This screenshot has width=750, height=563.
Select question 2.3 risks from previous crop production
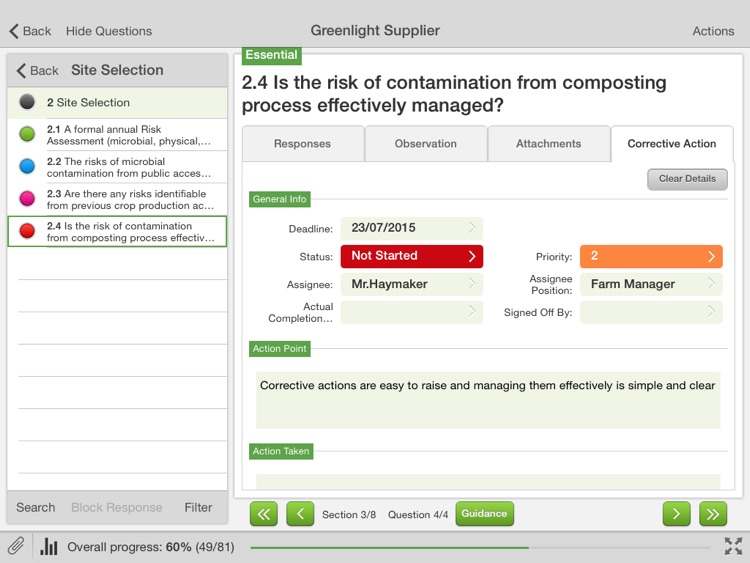pos(118,199)
